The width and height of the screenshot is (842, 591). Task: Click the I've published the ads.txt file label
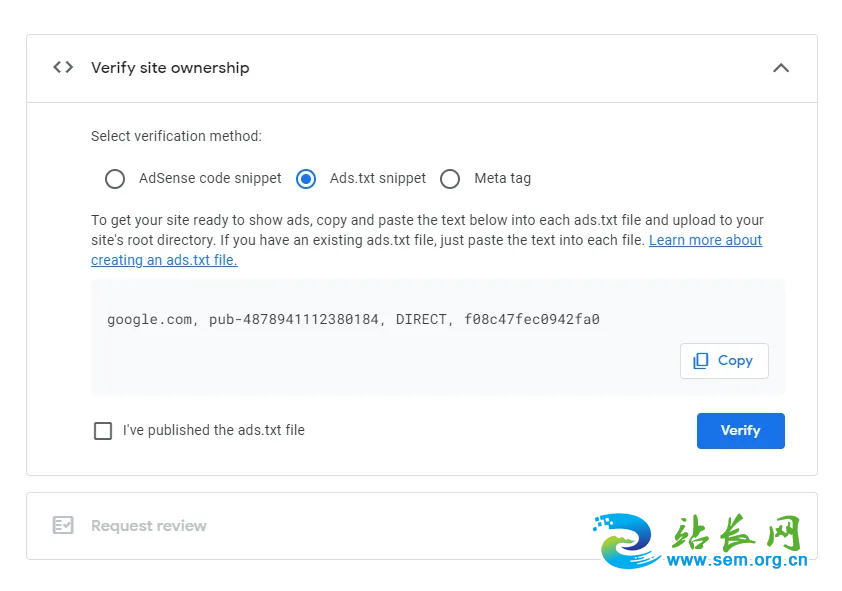coord(214,430)
